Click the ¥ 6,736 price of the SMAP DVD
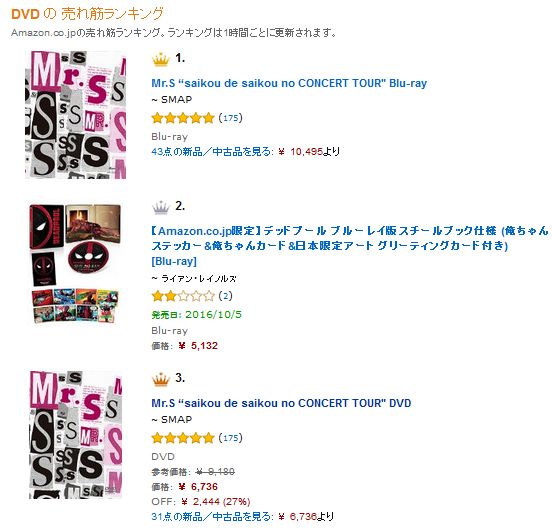 point(198,487)
